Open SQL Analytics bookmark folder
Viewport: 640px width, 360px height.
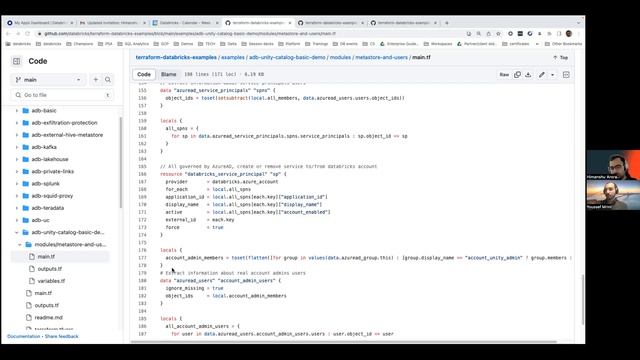133,44
